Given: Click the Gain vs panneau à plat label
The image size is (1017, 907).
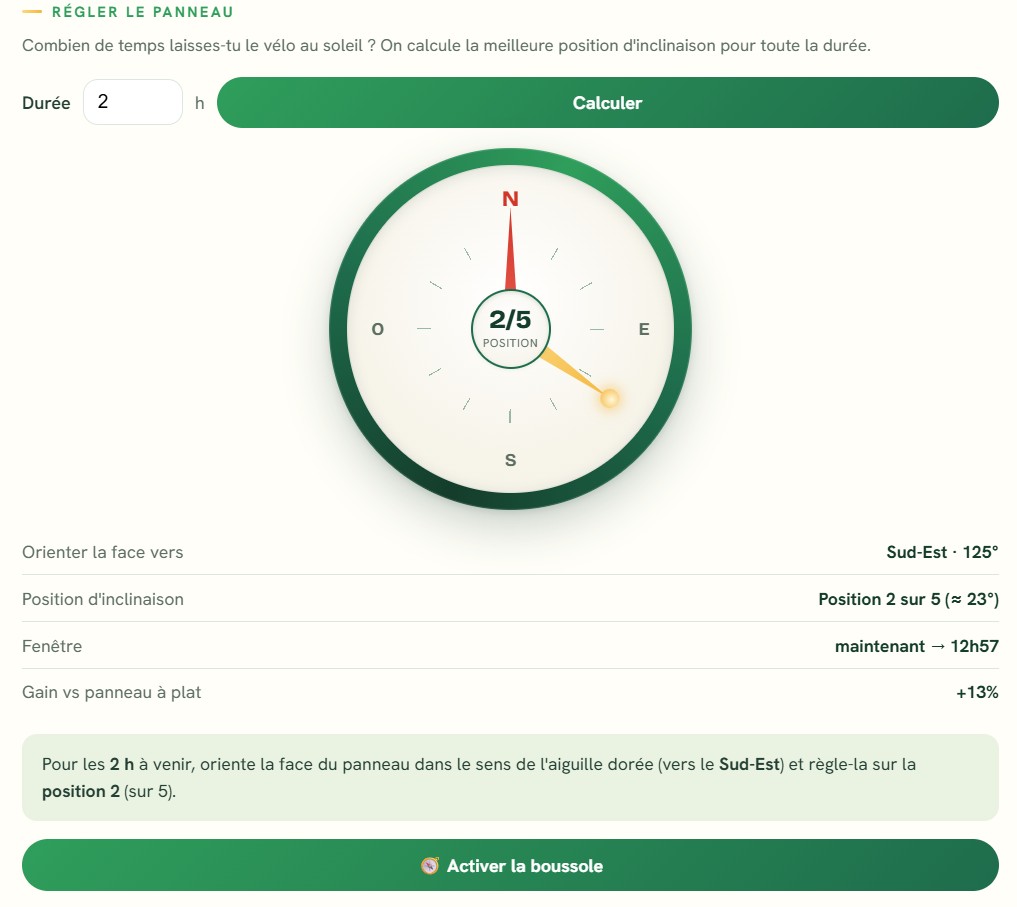Looking at the screenshot, I should pos(112,692).
